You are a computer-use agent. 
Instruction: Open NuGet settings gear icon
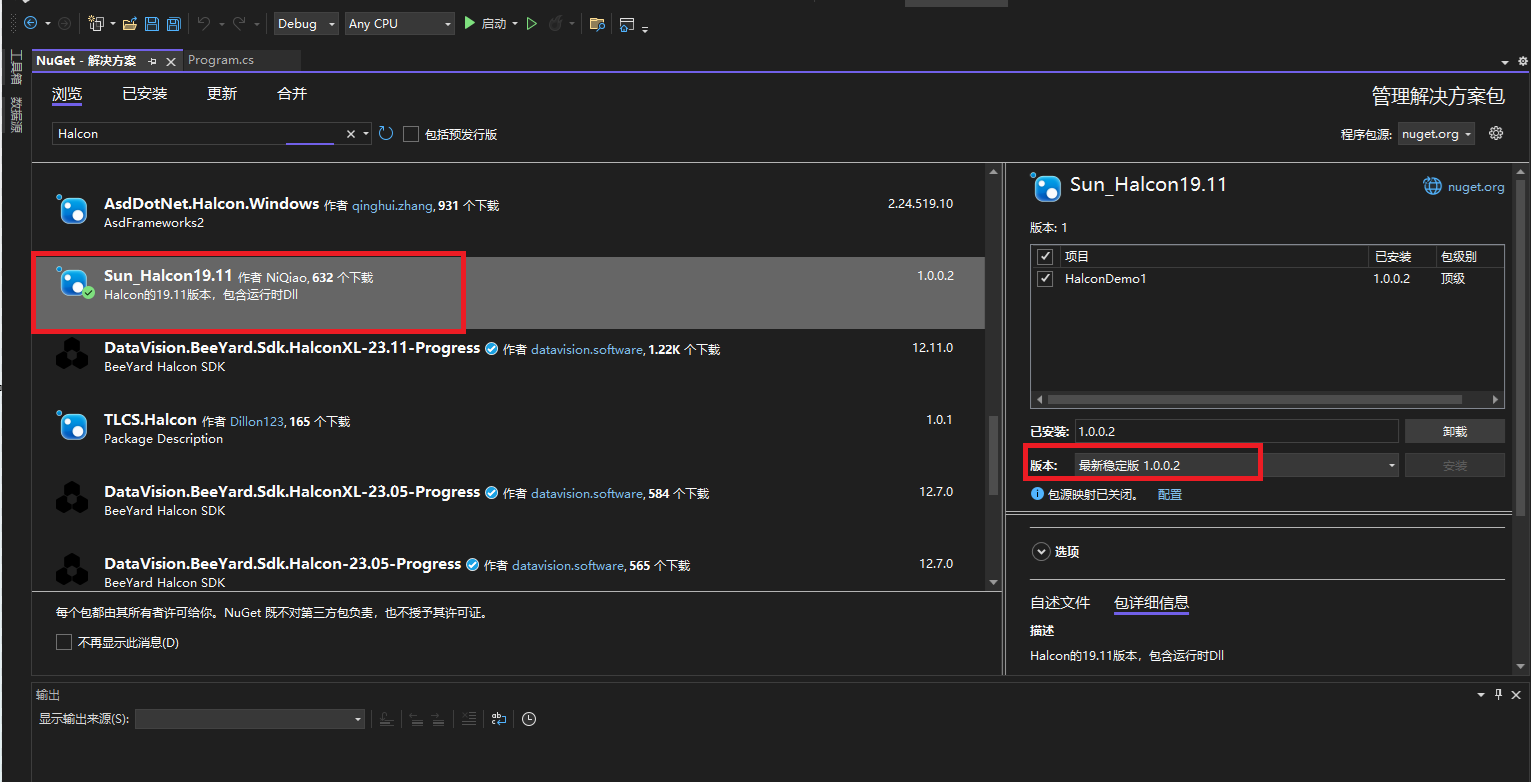[1496, 133]
